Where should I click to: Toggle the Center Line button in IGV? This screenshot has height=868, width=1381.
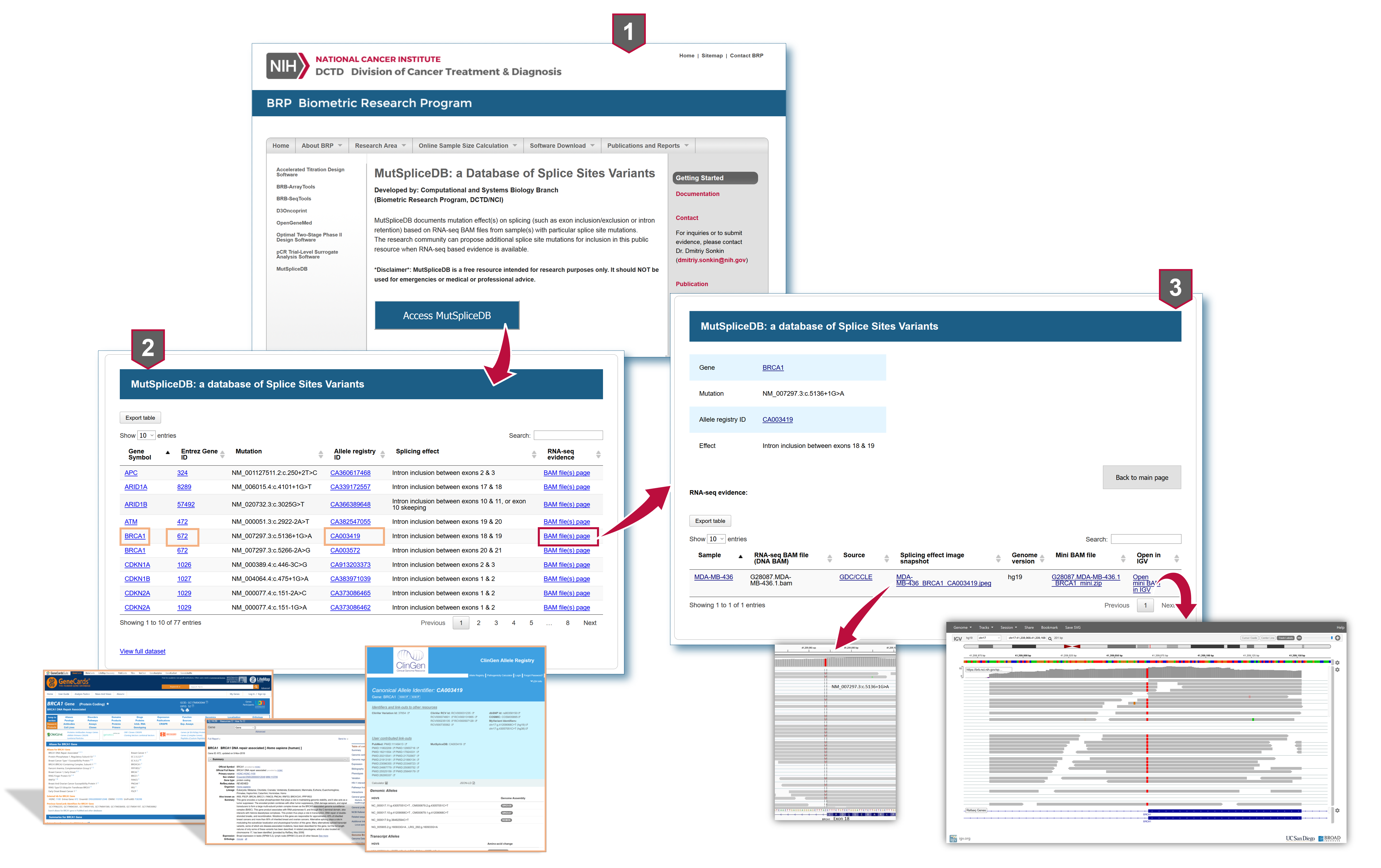(1268, 638)
